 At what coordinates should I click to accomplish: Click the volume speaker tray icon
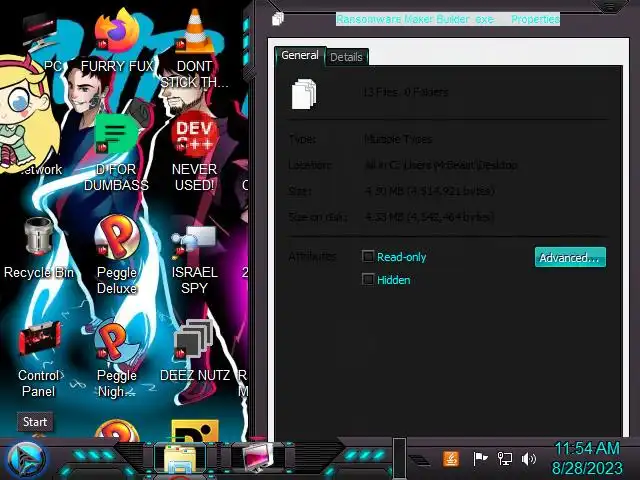coord(529,459)
